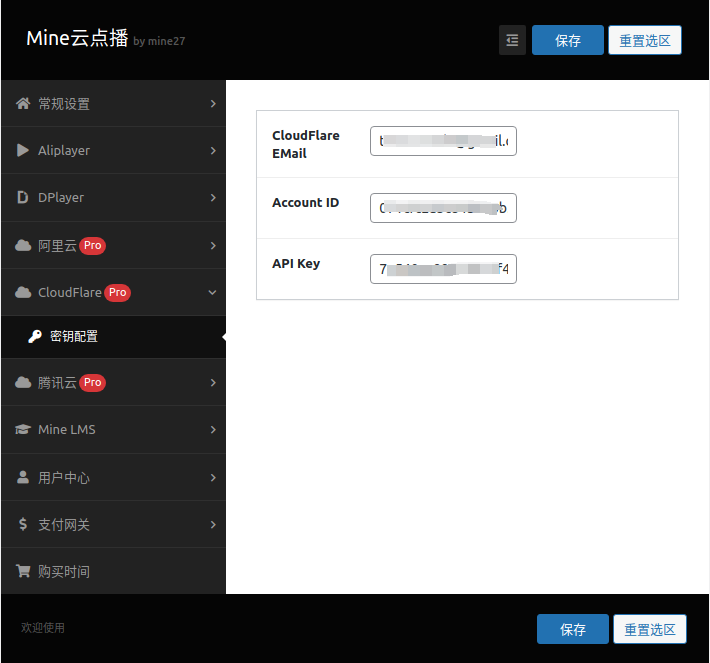Focus the API Key input field
Screen dimensions: 710x663
443,269
